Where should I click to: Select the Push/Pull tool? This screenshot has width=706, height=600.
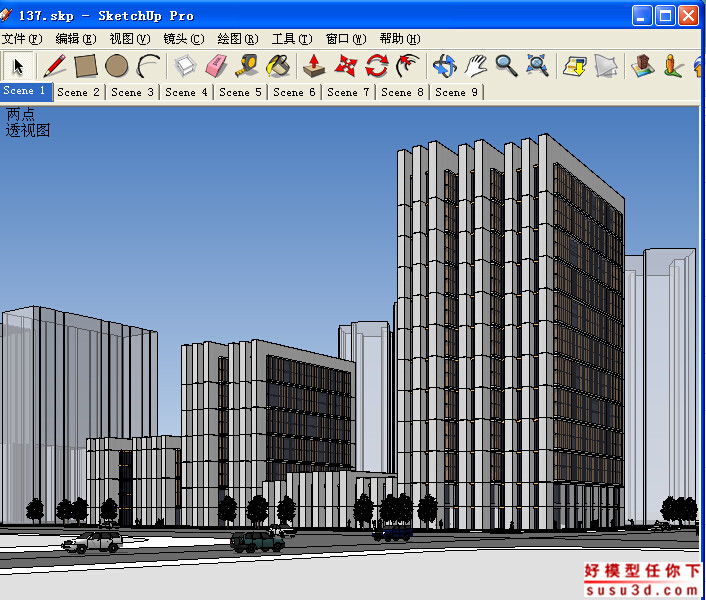314,66
